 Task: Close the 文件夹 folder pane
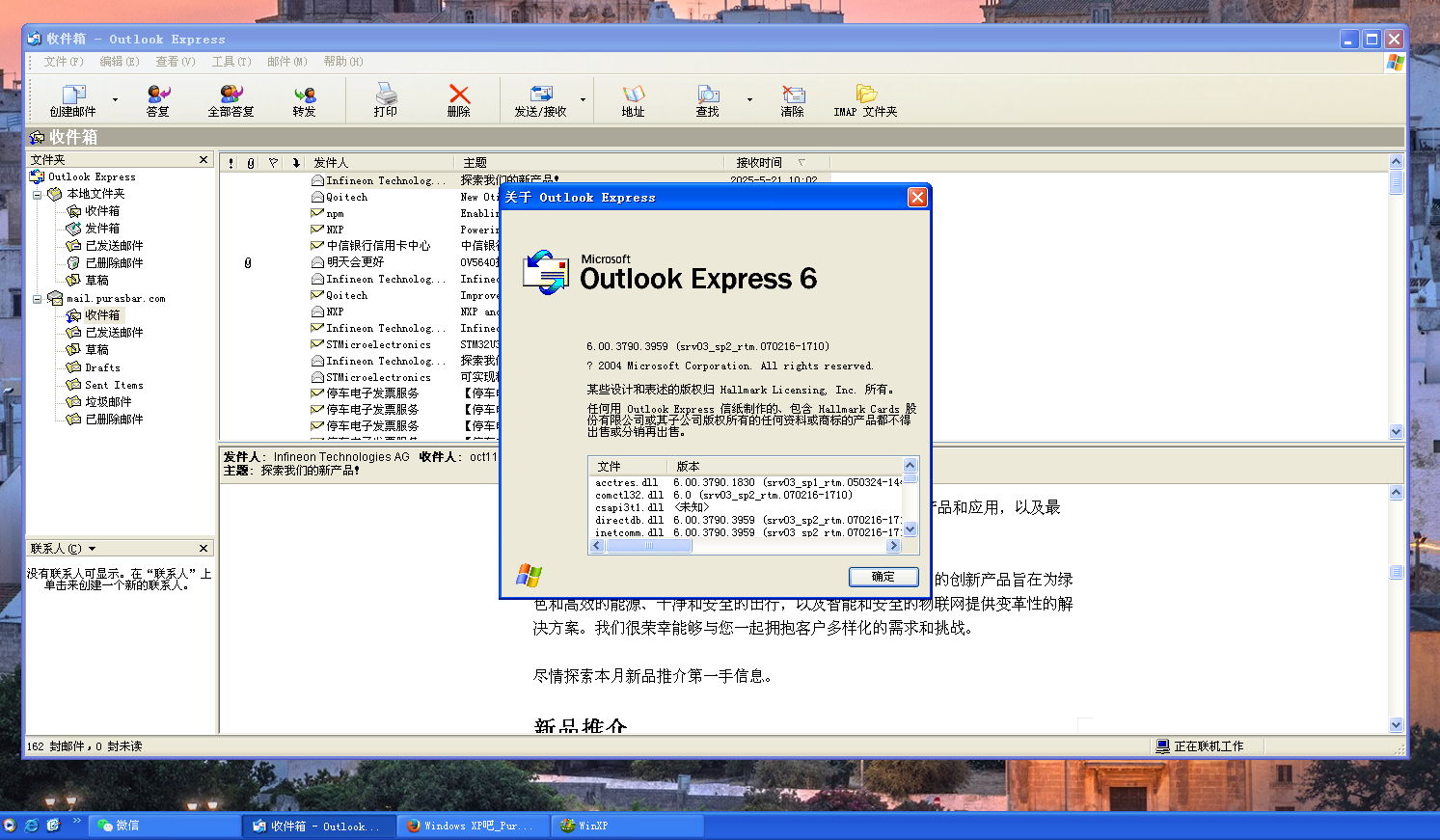click(204, 159)
